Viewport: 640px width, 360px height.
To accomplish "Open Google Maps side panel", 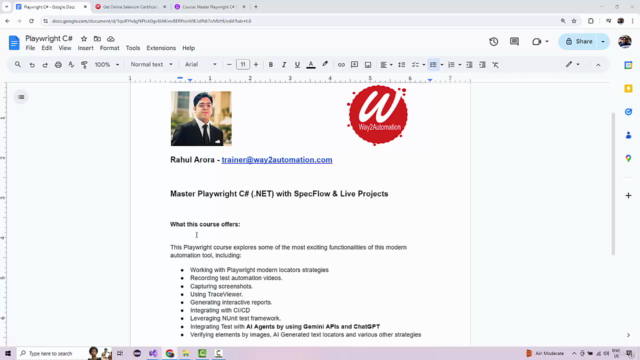I will click(x=628, y=158).
